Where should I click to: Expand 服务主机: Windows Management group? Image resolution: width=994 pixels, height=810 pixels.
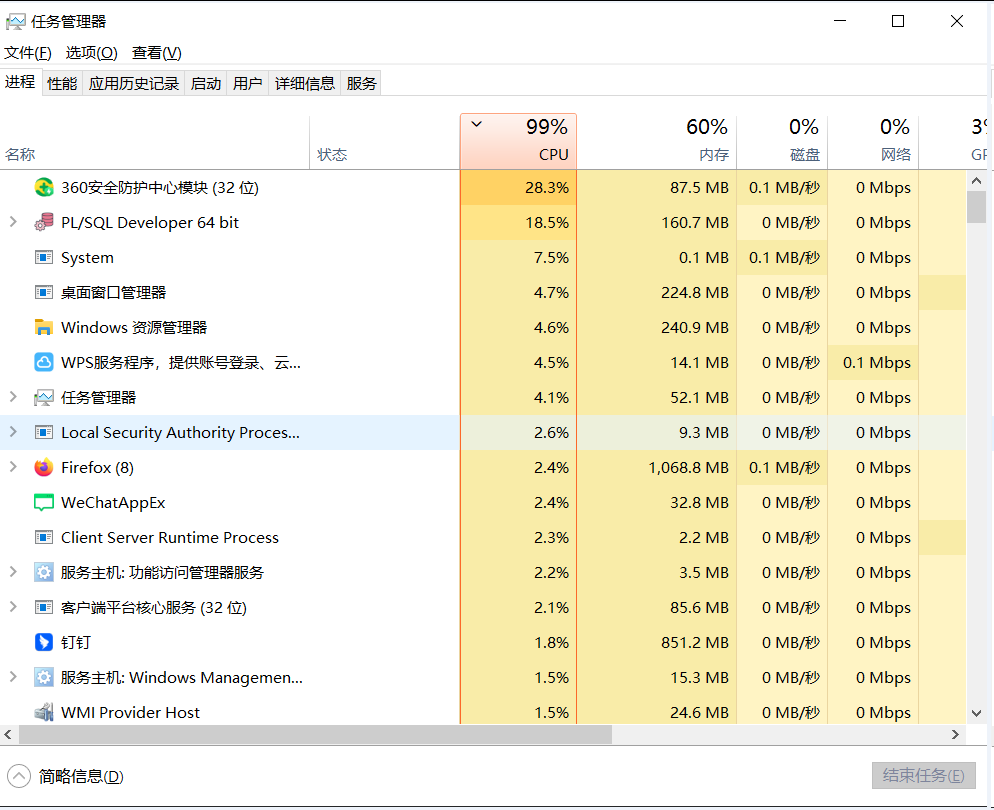pyautogui.click(x=13, y=677)
